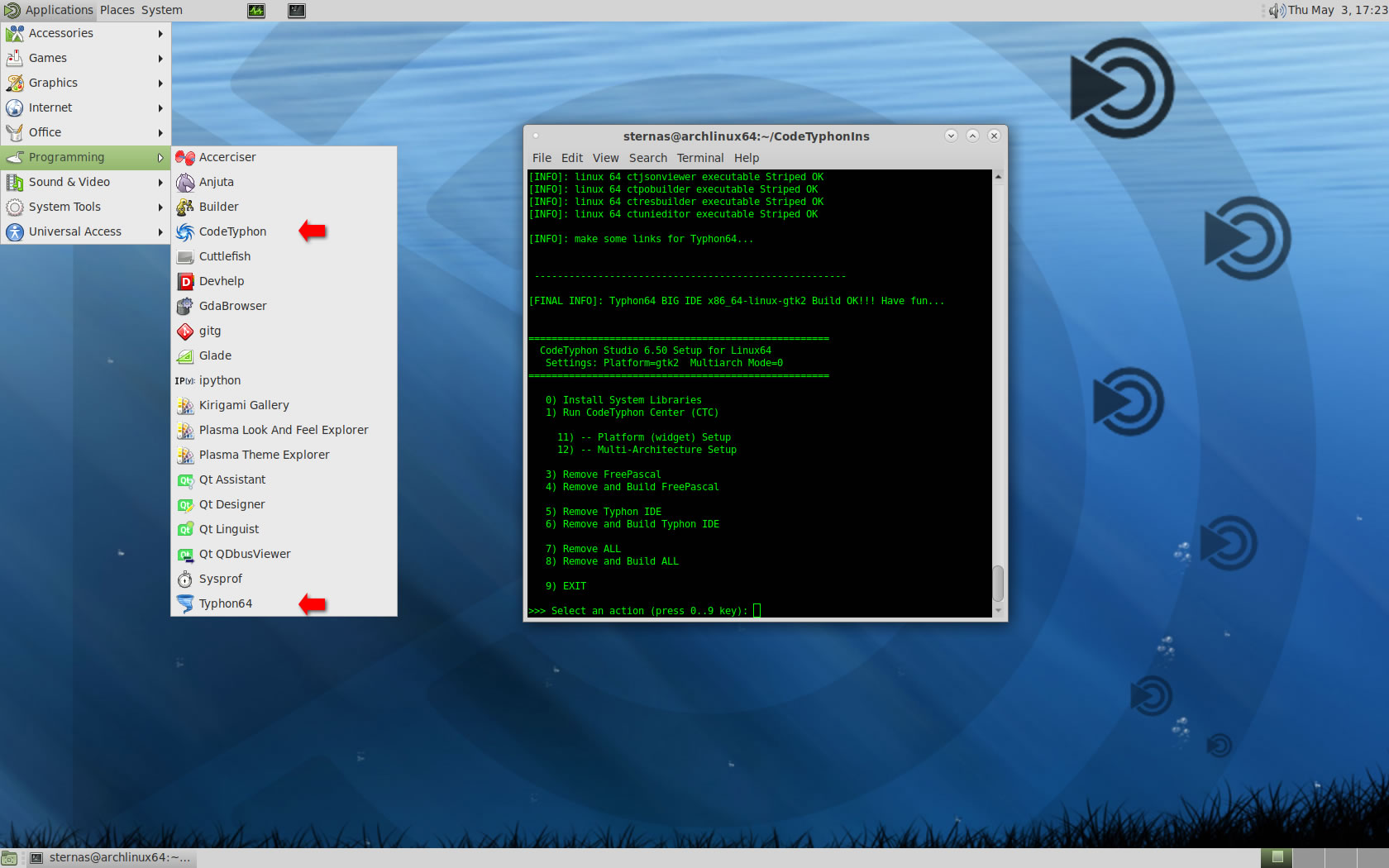This screenshot has width=1389, height=868.
Task: Click the terminal scrollbar up arrow
Action: point(998,177)
